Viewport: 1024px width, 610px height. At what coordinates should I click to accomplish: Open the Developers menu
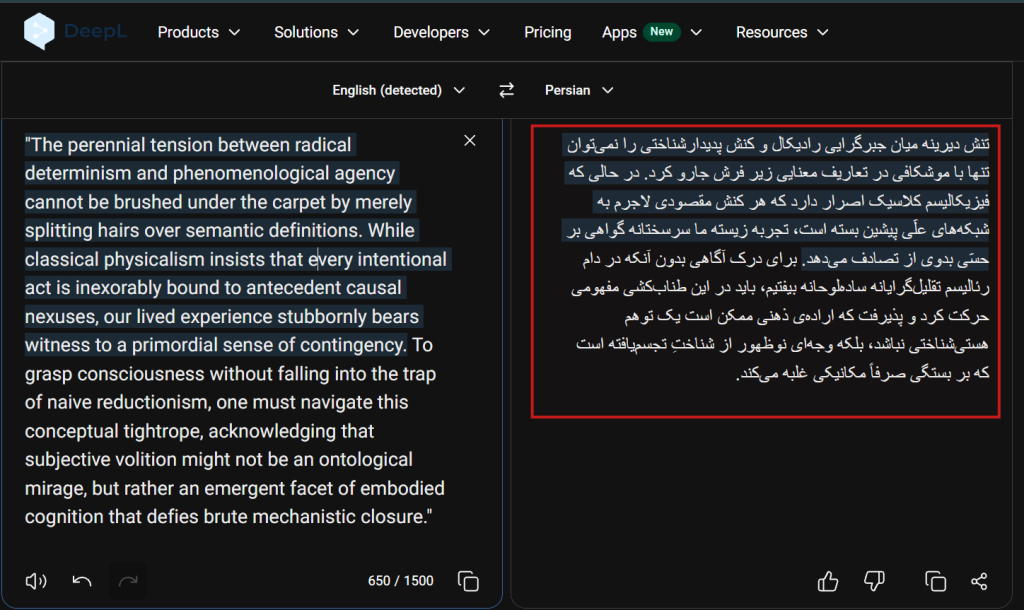[x=441, y=32]
